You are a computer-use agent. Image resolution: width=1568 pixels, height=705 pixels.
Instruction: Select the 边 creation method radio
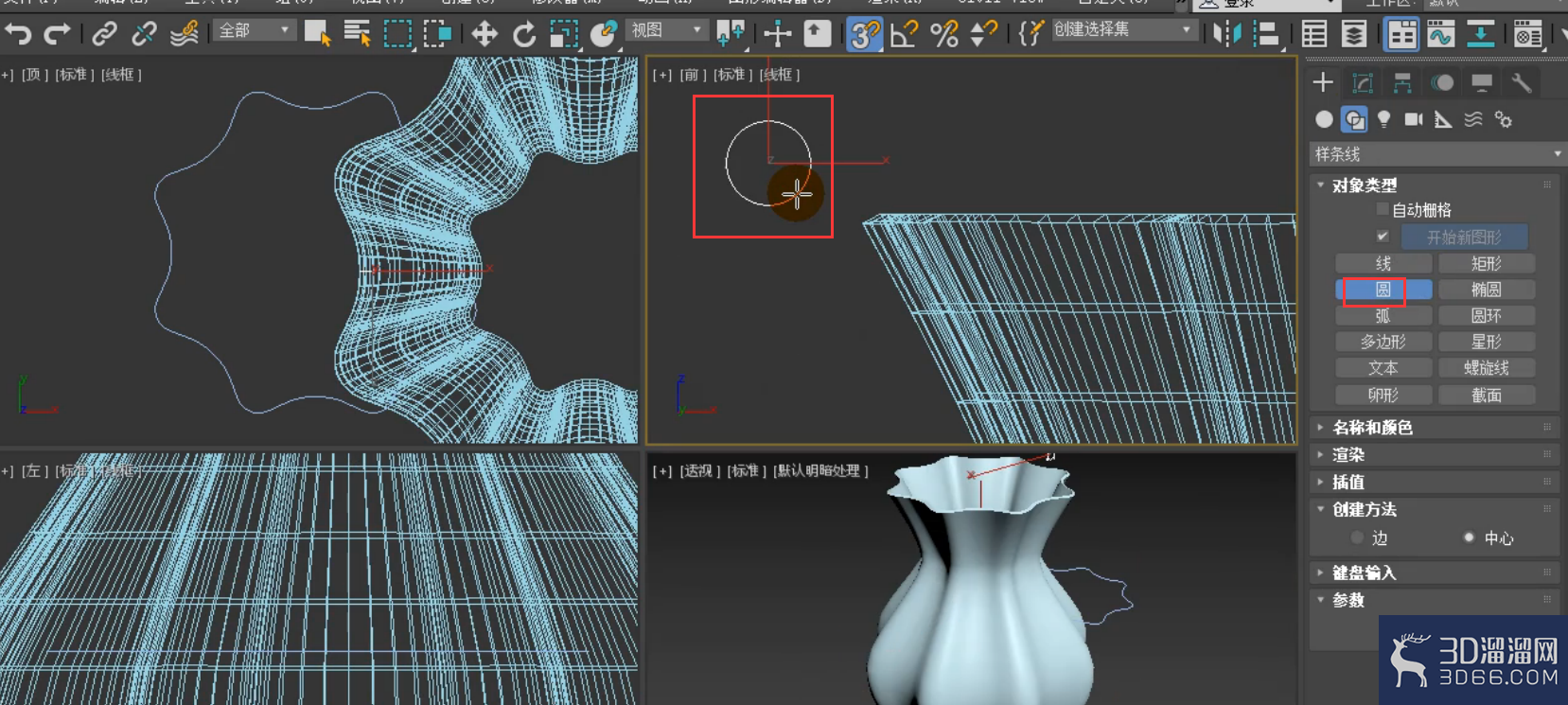pos(1357,538)
